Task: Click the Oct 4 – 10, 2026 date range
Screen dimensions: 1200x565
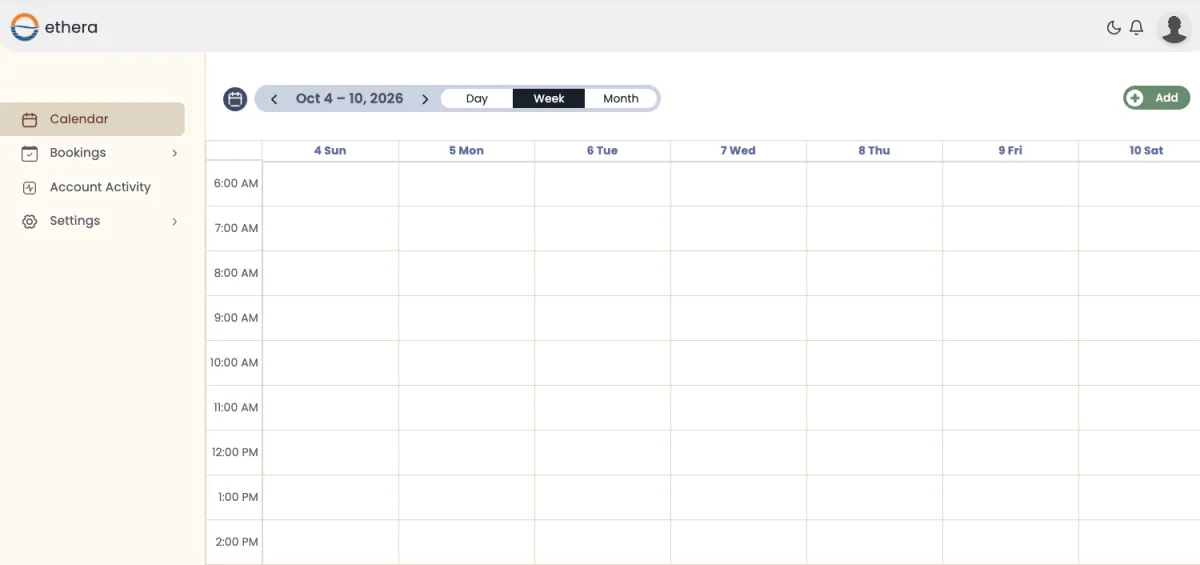Action: (x=349, y=98)
